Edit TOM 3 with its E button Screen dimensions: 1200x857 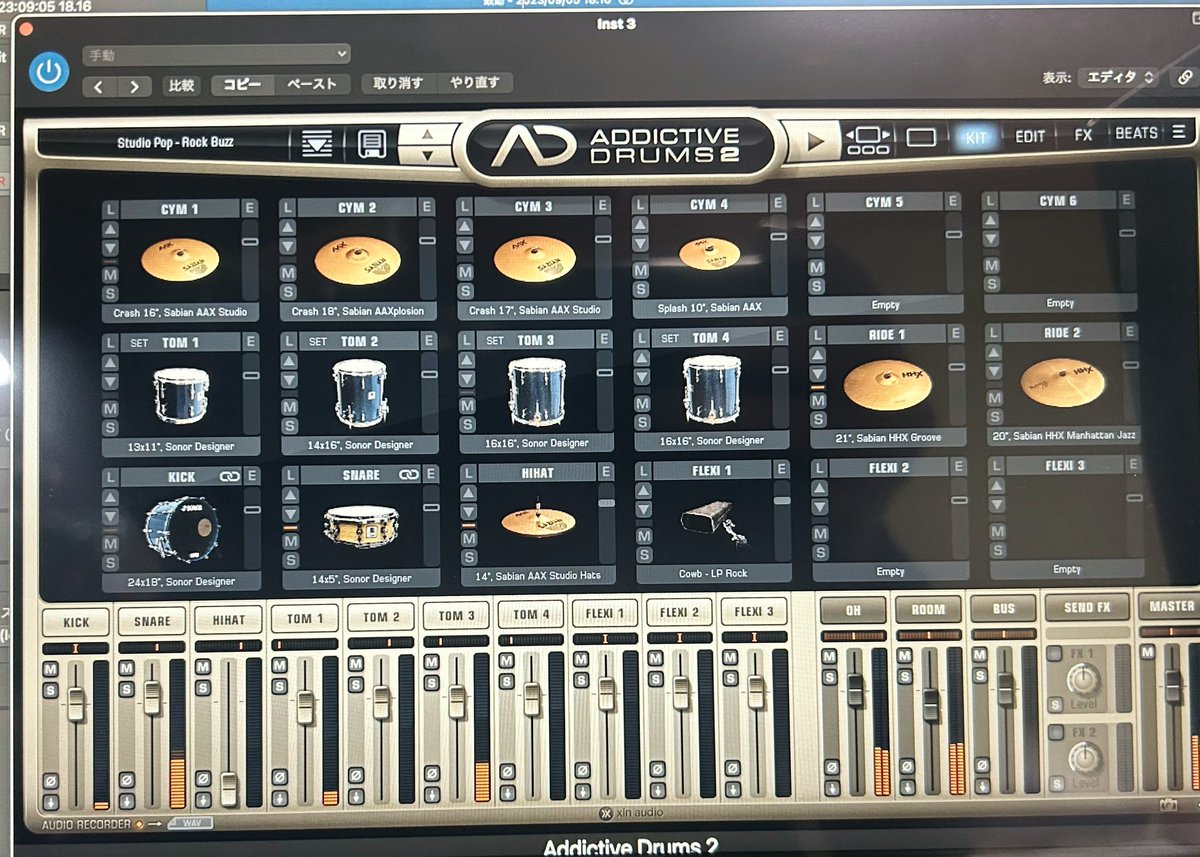[602, 339]
